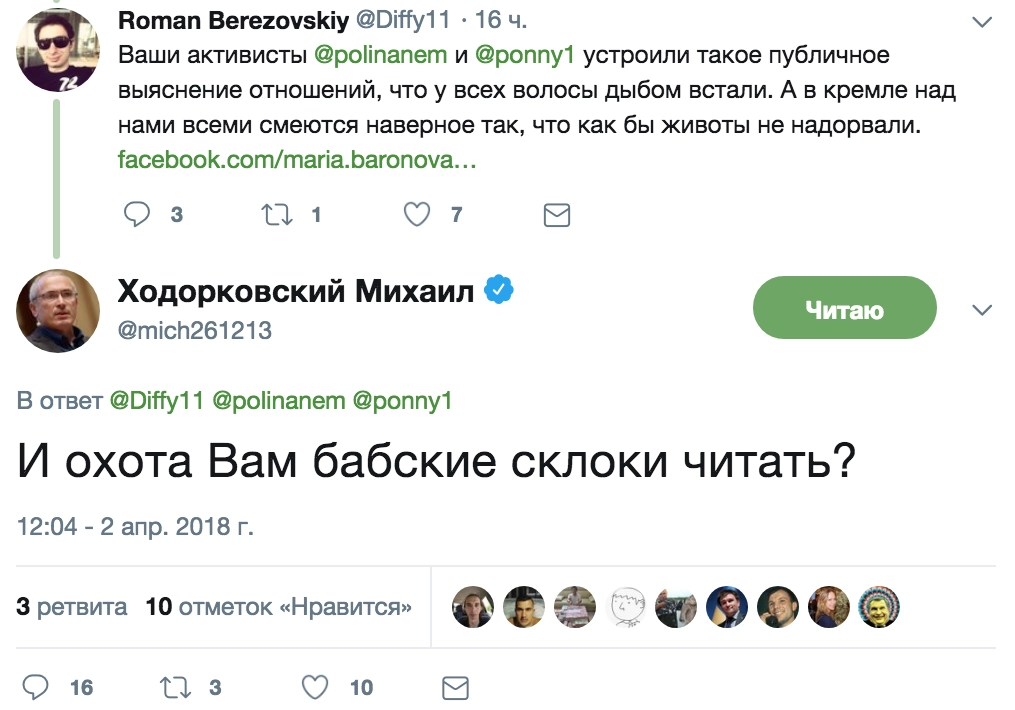Toggle the green Читаю follow button
The image size is (1015, 710).
pos(844,310)
